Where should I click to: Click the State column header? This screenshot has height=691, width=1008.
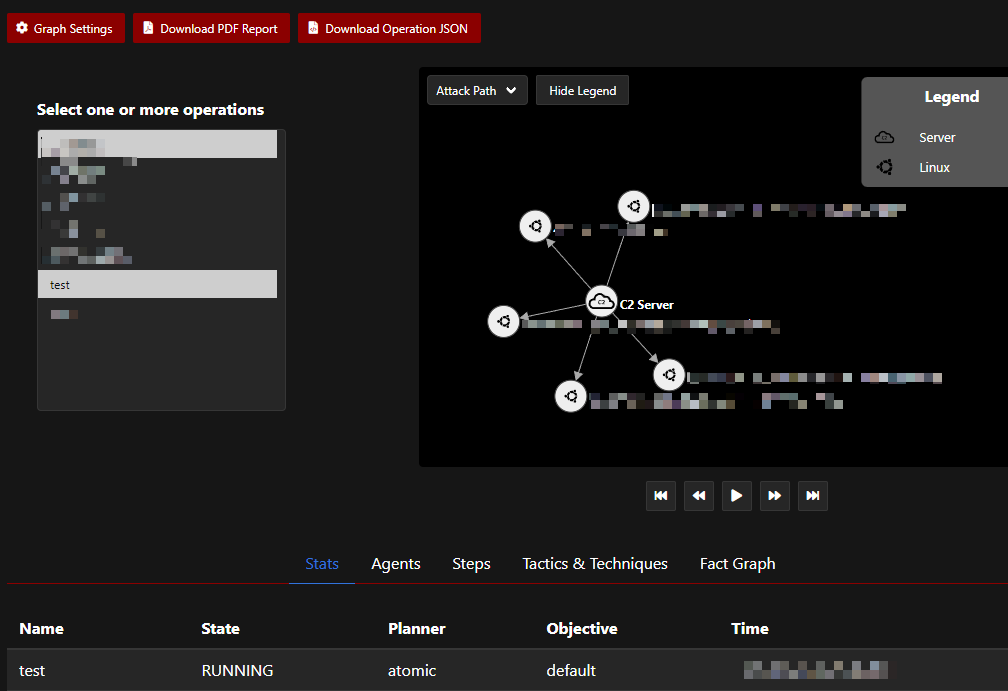[220, 629]
